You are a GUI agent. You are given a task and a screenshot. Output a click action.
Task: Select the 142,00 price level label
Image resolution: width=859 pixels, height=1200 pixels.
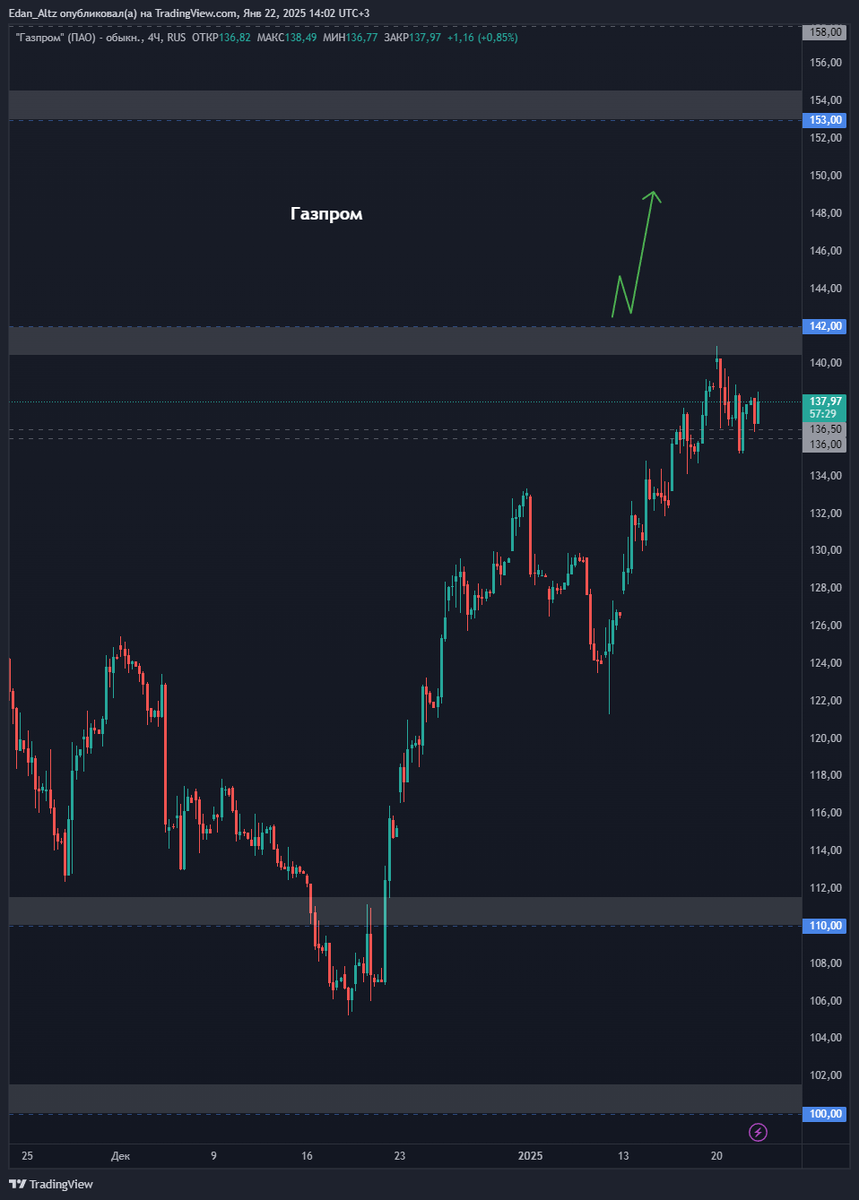click(x=826, y=326)
